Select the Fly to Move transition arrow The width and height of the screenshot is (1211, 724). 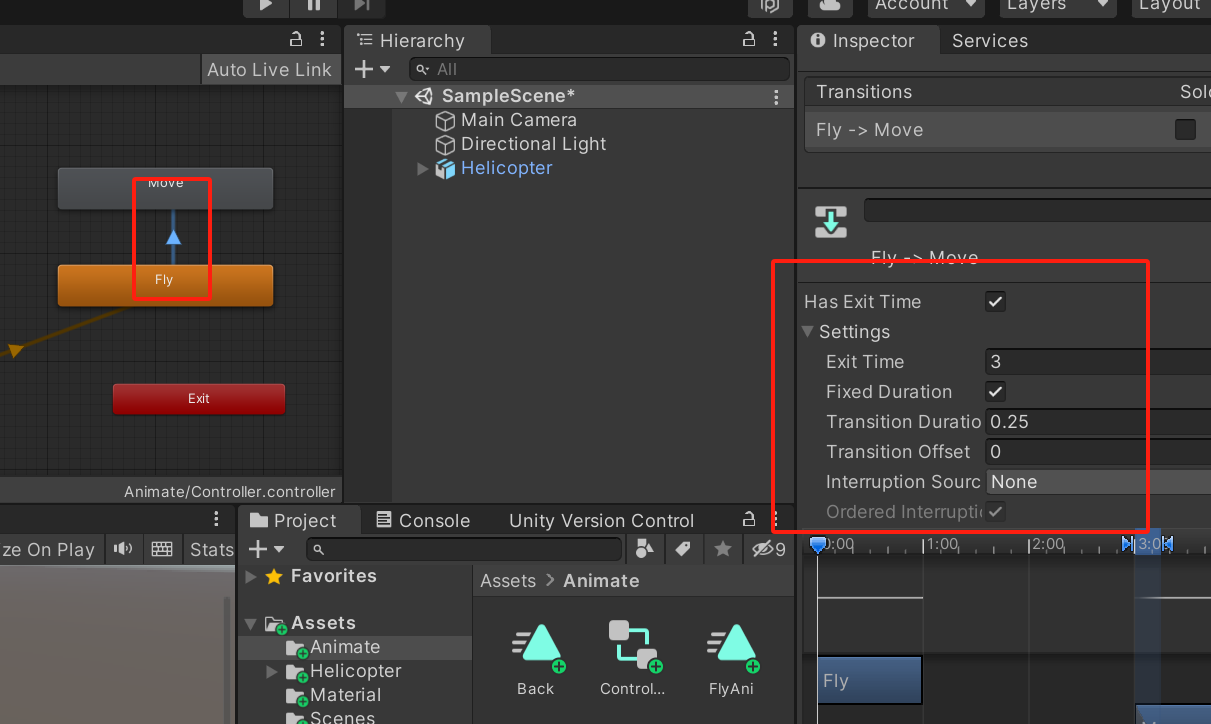pyautogui.click(x=173, y=237)
